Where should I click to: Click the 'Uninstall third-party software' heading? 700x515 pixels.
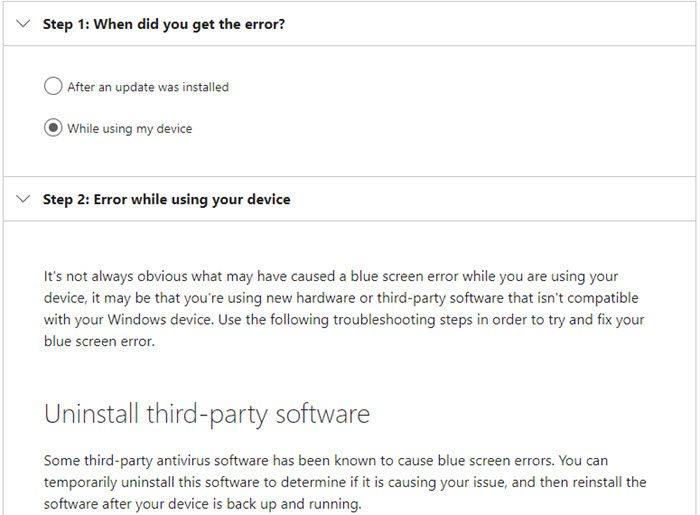pos(206,413)
